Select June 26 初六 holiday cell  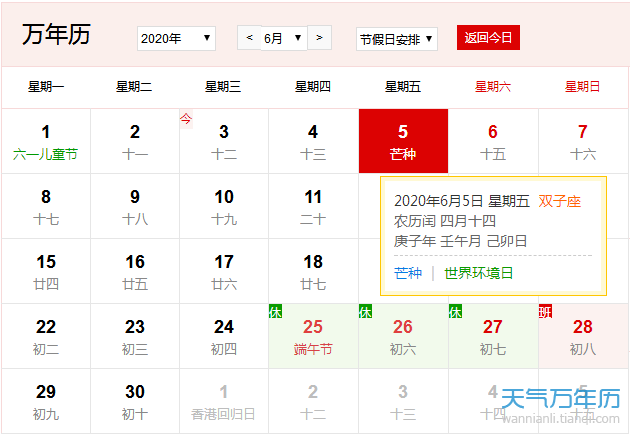coord(403,336)
